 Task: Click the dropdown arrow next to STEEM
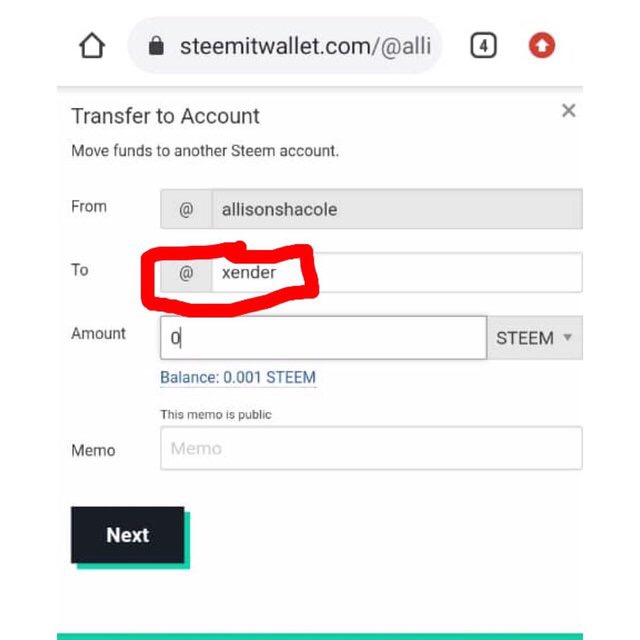pyautogui.click(x=567, y=337)
